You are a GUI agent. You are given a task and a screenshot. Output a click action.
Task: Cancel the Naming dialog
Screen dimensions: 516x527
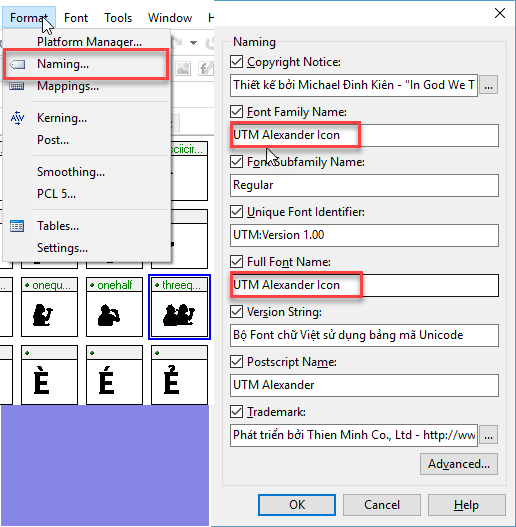[382, 505]
